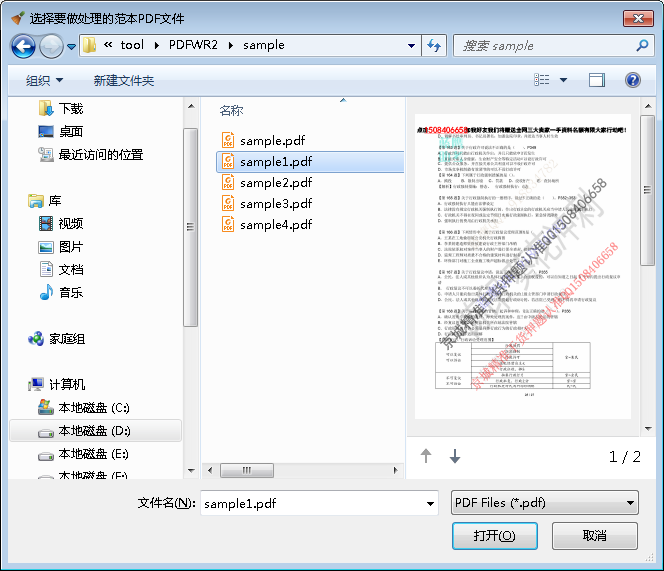664x571 pixels.
Task: Open the recent locations dropdown arrow
Action: [72, 46]
